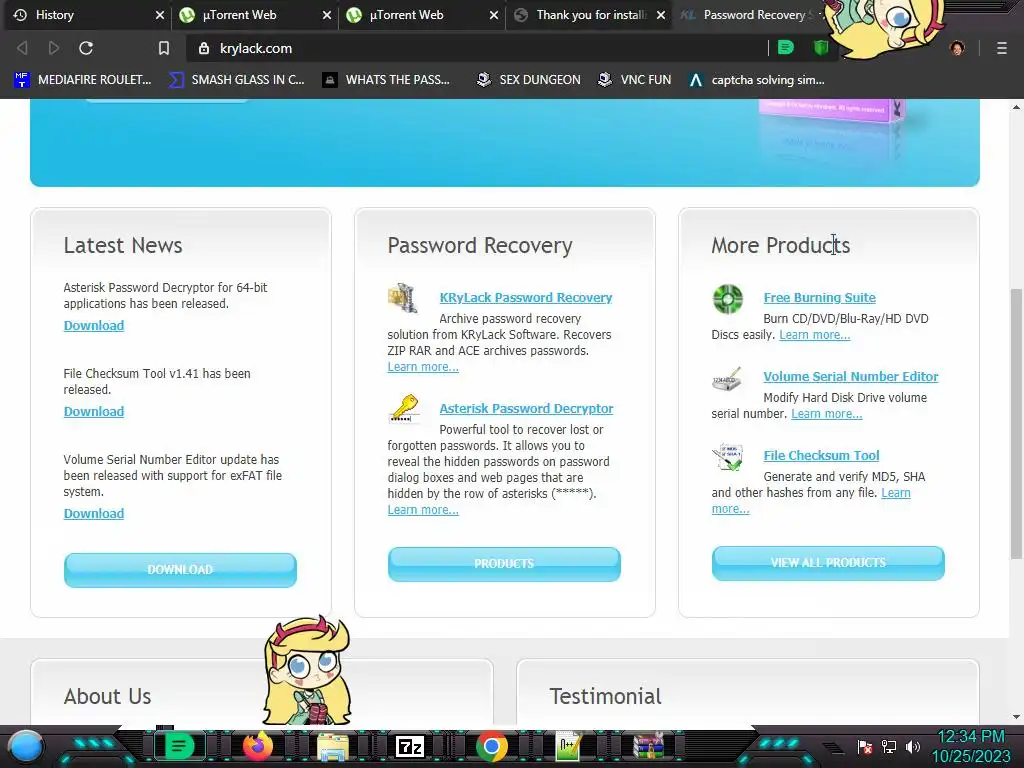
Task: Click the browser back arrow
Action: pos(22,48)
